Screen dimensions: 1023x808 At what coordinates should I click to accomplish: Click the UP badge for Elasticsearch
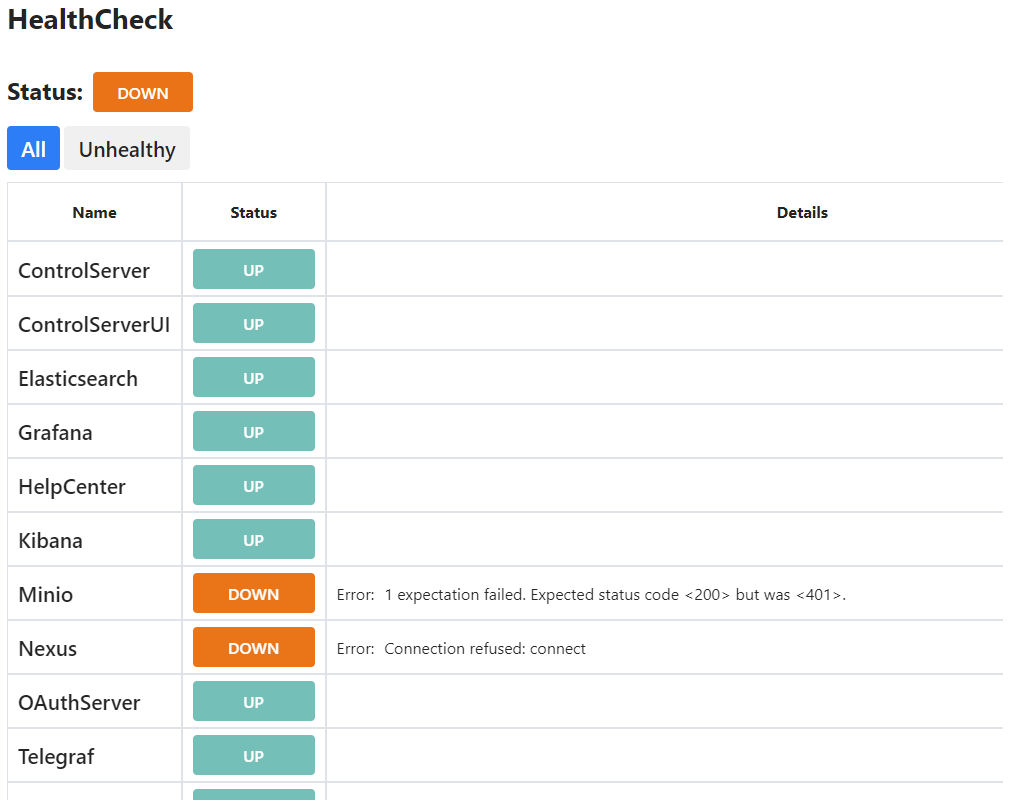(x=254, y=377)
